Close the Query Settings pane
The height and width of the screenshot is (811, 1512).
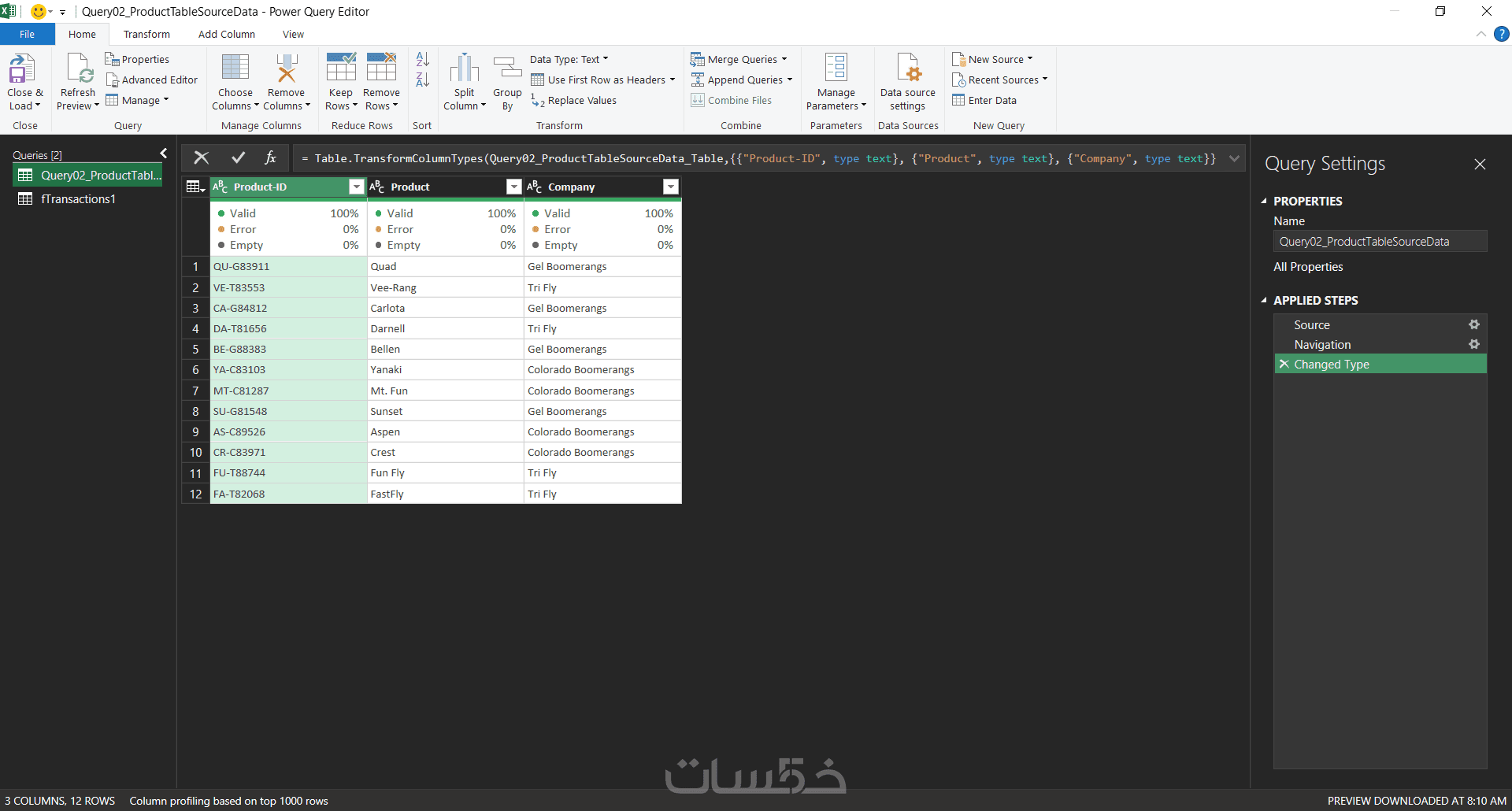1480,164
